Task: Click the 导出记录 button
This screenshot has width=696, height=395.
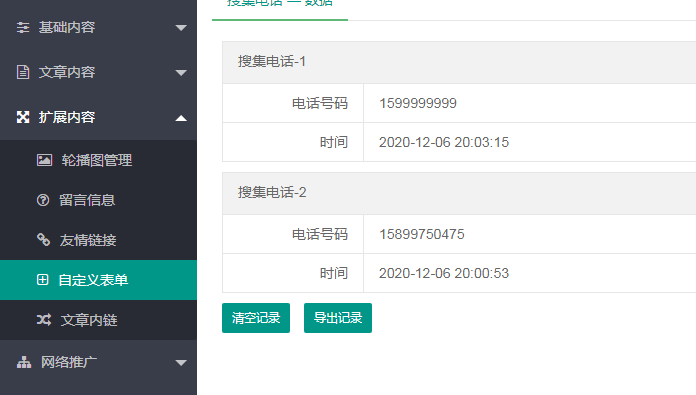Action: 338,318
